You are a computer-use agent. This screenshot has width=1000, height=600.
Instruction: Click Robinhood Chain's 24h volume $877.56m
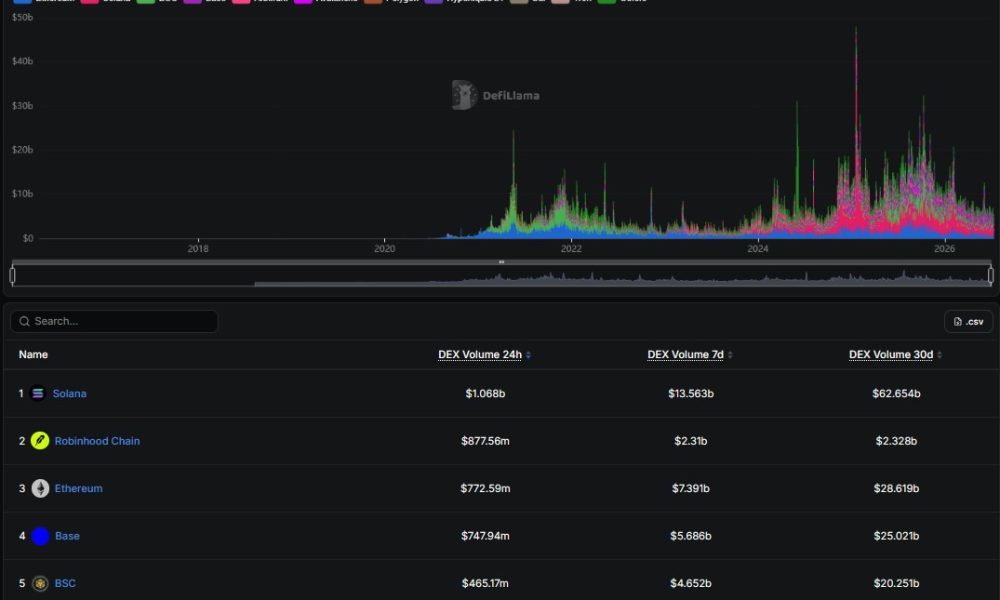[485, 441]
